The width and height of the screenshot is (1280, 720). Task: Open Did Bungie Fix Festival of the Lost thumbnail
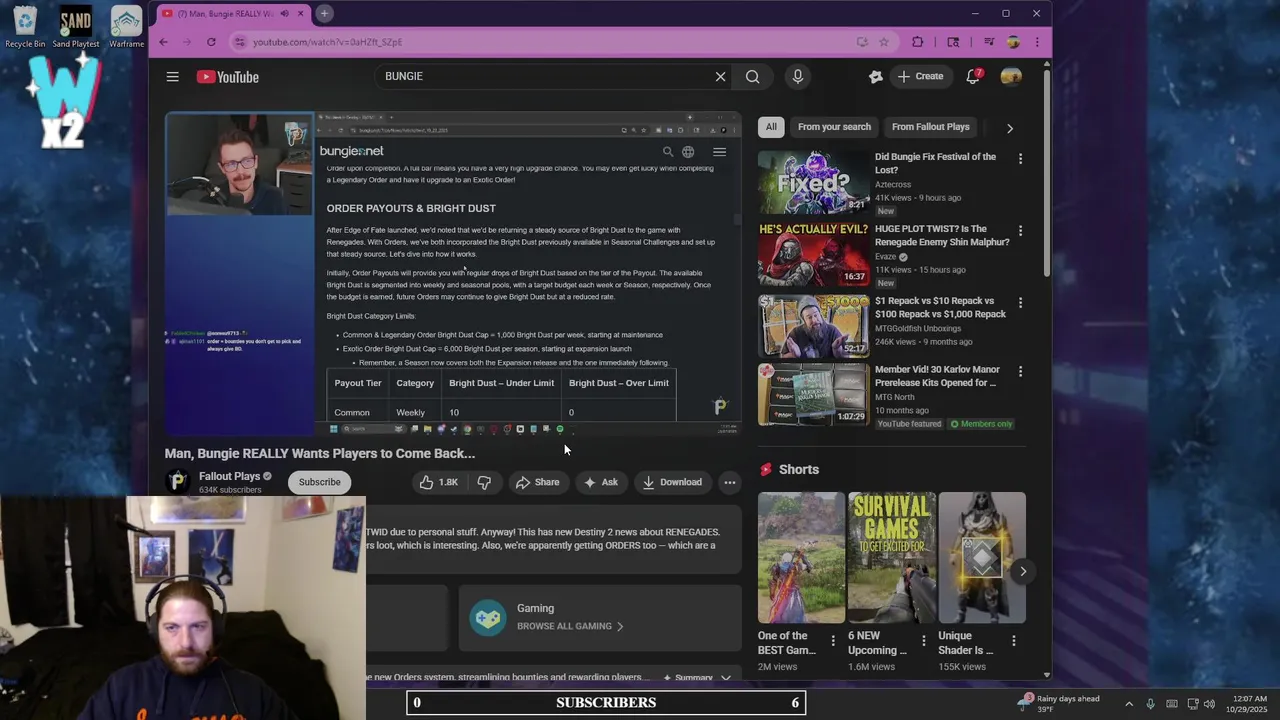813,182
